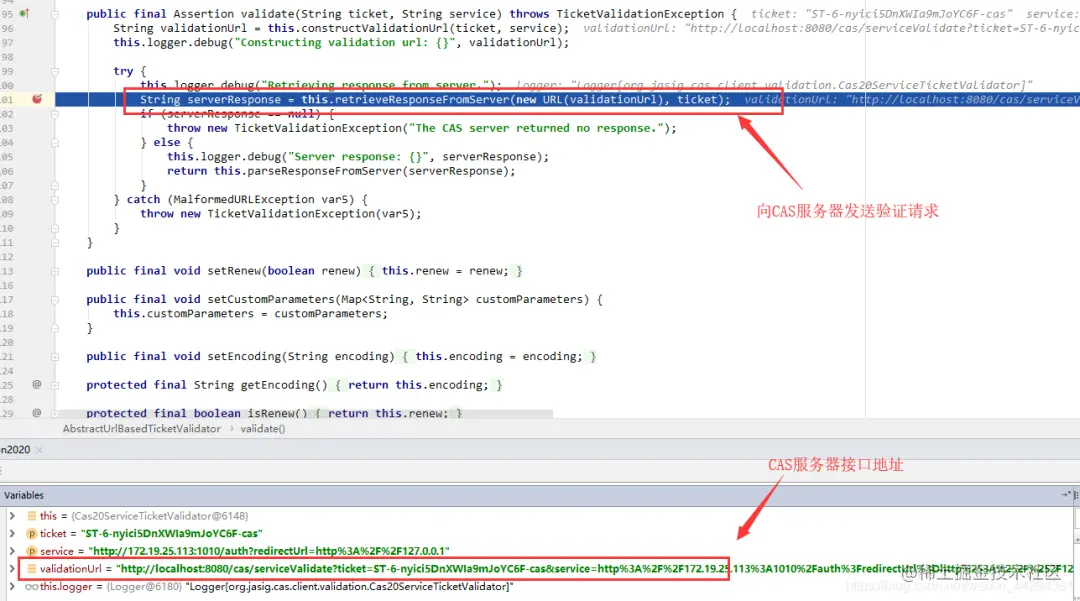
Task: Click the horizontal scrollbar under the editor
Action: click(307, 414)
